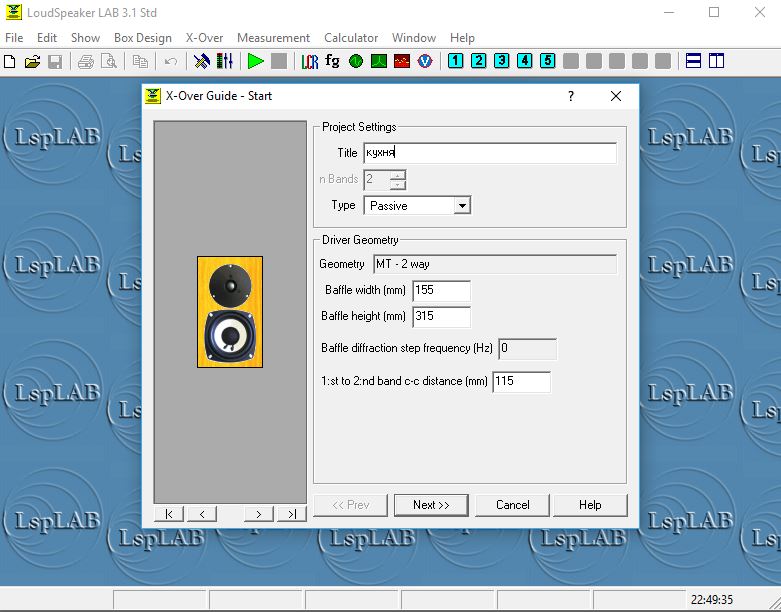
Task: Increase n Bands with the up arrow
Action: 397,175
